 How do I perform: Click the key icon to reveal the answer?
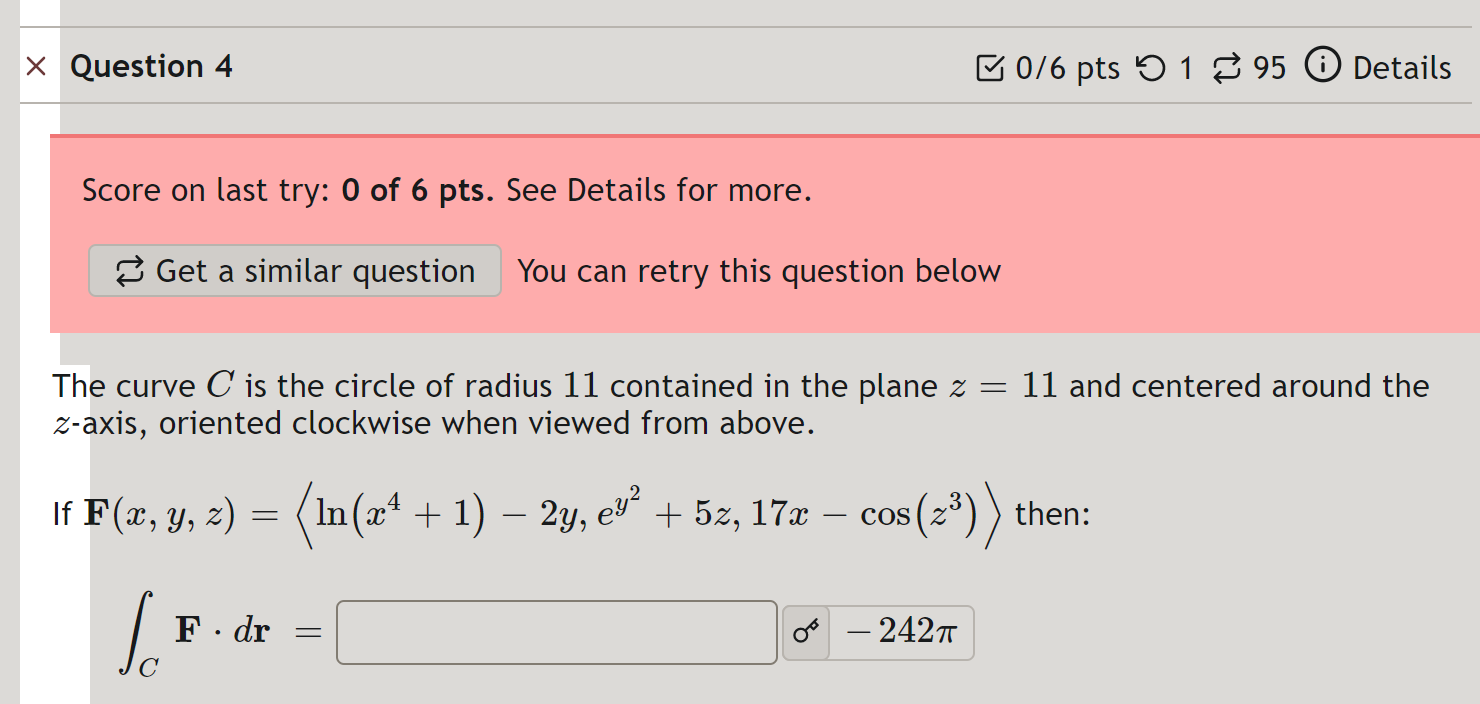tap(806, 632)
